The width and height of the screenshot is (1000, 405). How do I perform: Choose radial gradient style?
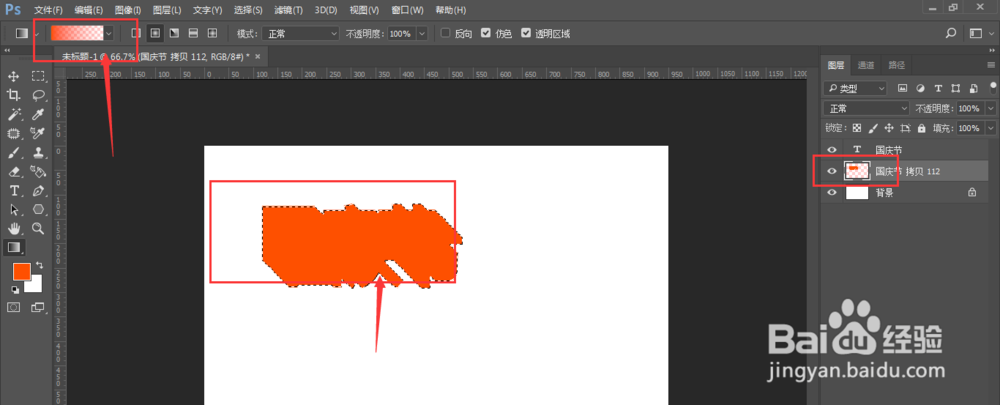click(154, 33)
